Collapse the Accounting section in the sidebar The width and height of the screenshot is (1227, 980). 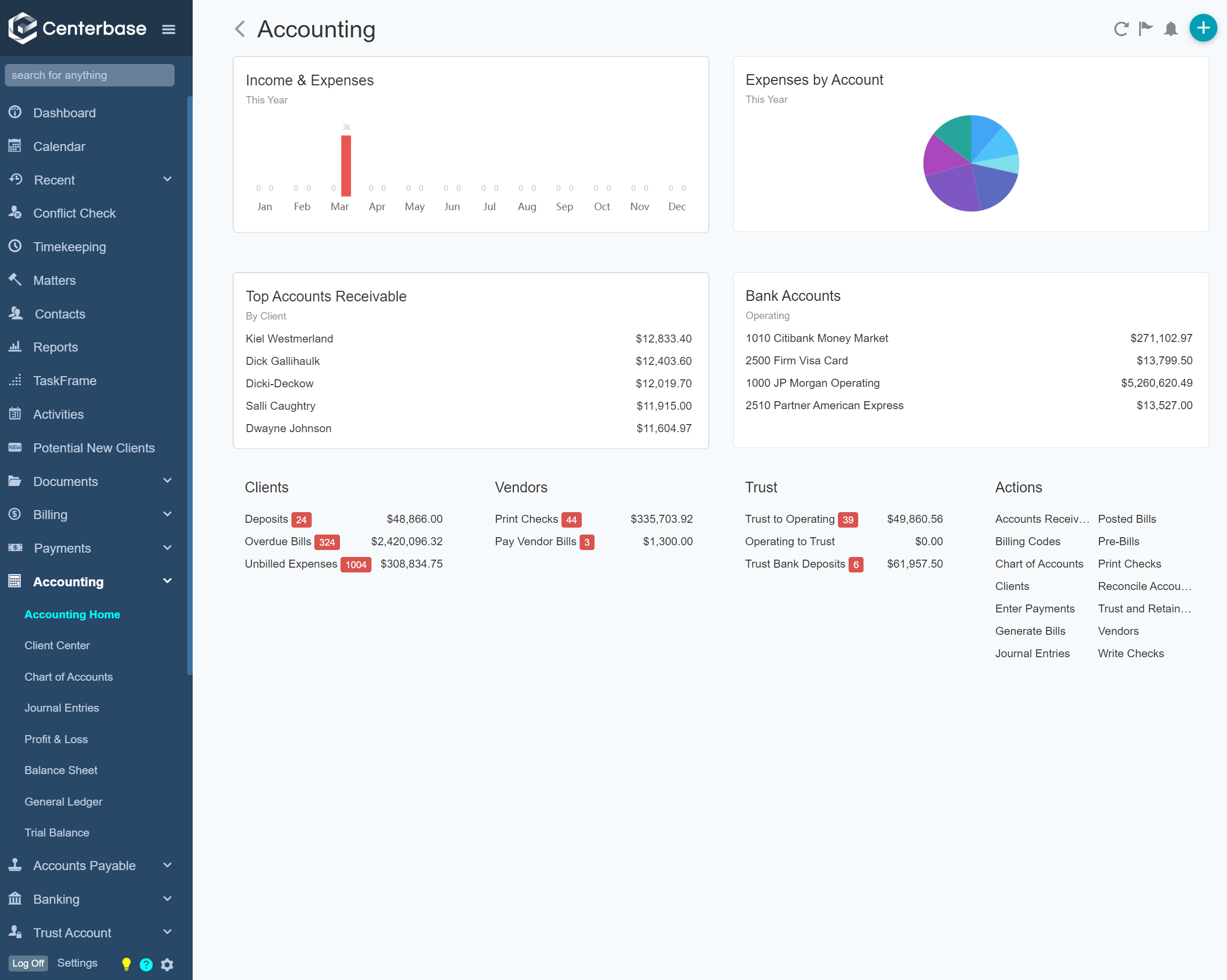[x=168, y=581]
